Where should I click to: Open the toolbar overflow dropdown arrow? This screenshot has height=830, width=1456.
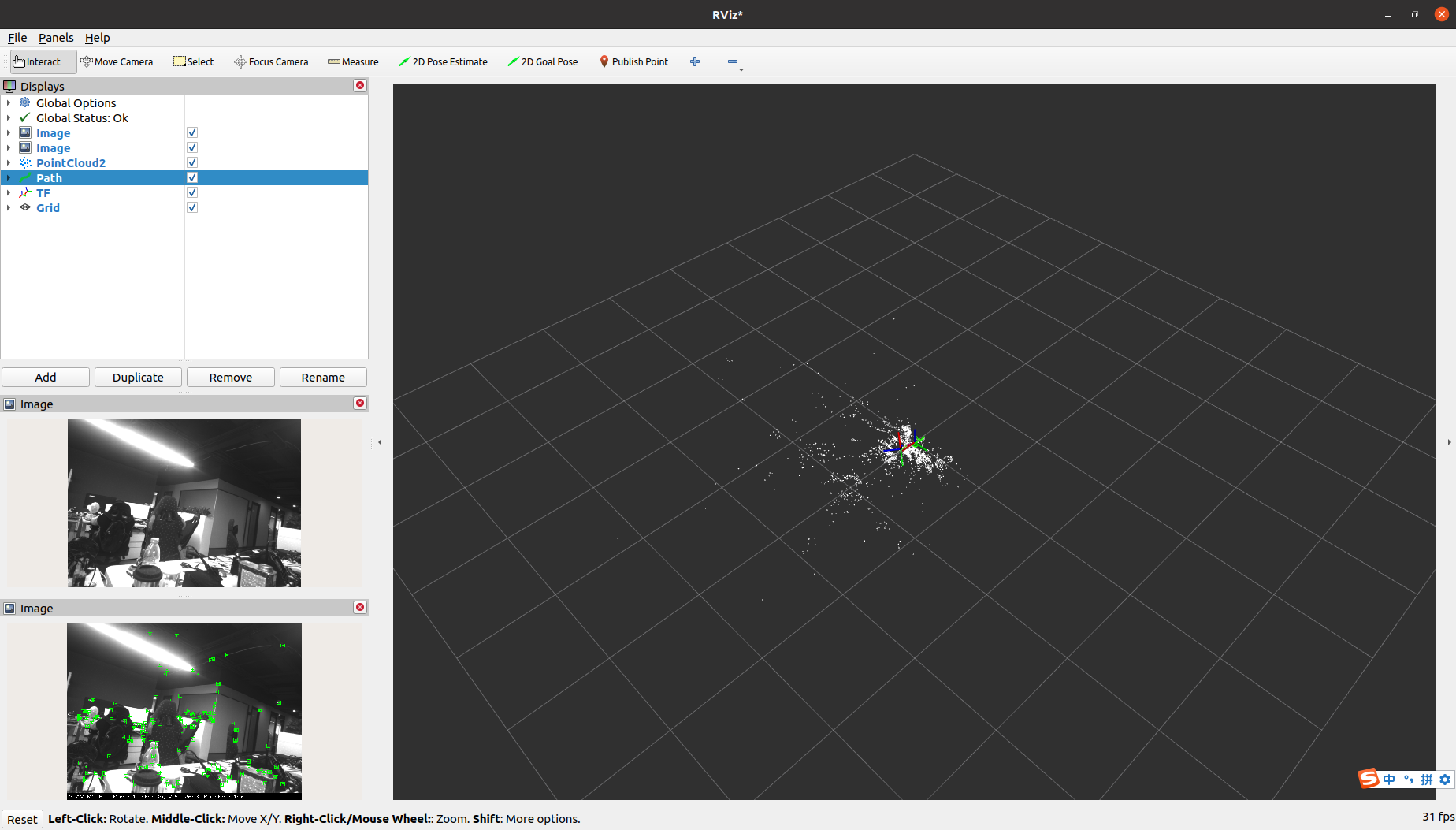[x=741, y=70]
